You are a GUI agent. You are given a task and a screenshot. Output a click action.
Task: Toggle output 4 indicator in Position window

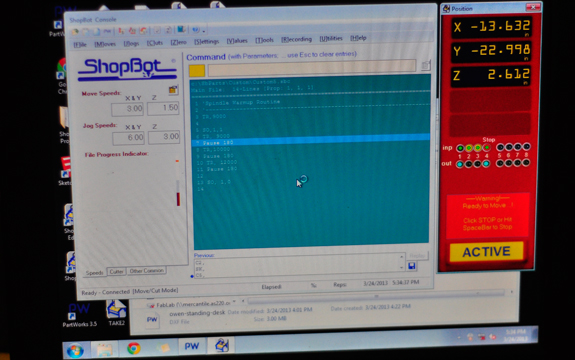click(x=486, y=164)
